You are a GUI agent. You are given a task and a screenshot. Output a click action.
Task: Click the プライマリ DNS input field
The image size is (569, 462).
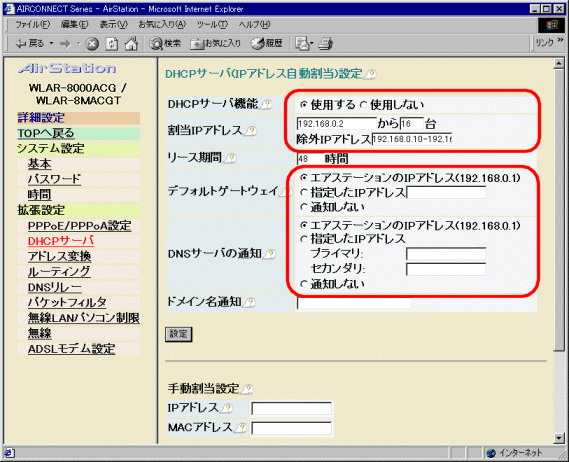pyautogui.click(x=446, y=254)
